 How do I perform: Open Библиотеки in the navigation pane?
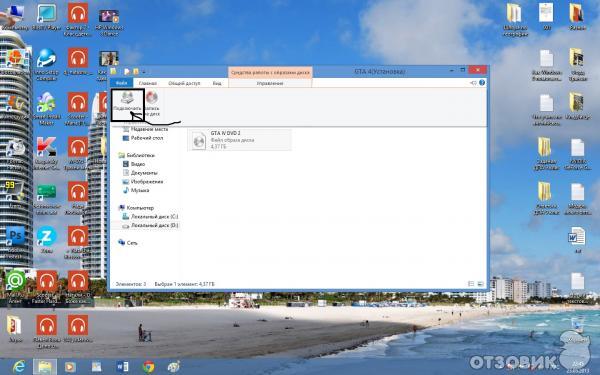point(137,155)
